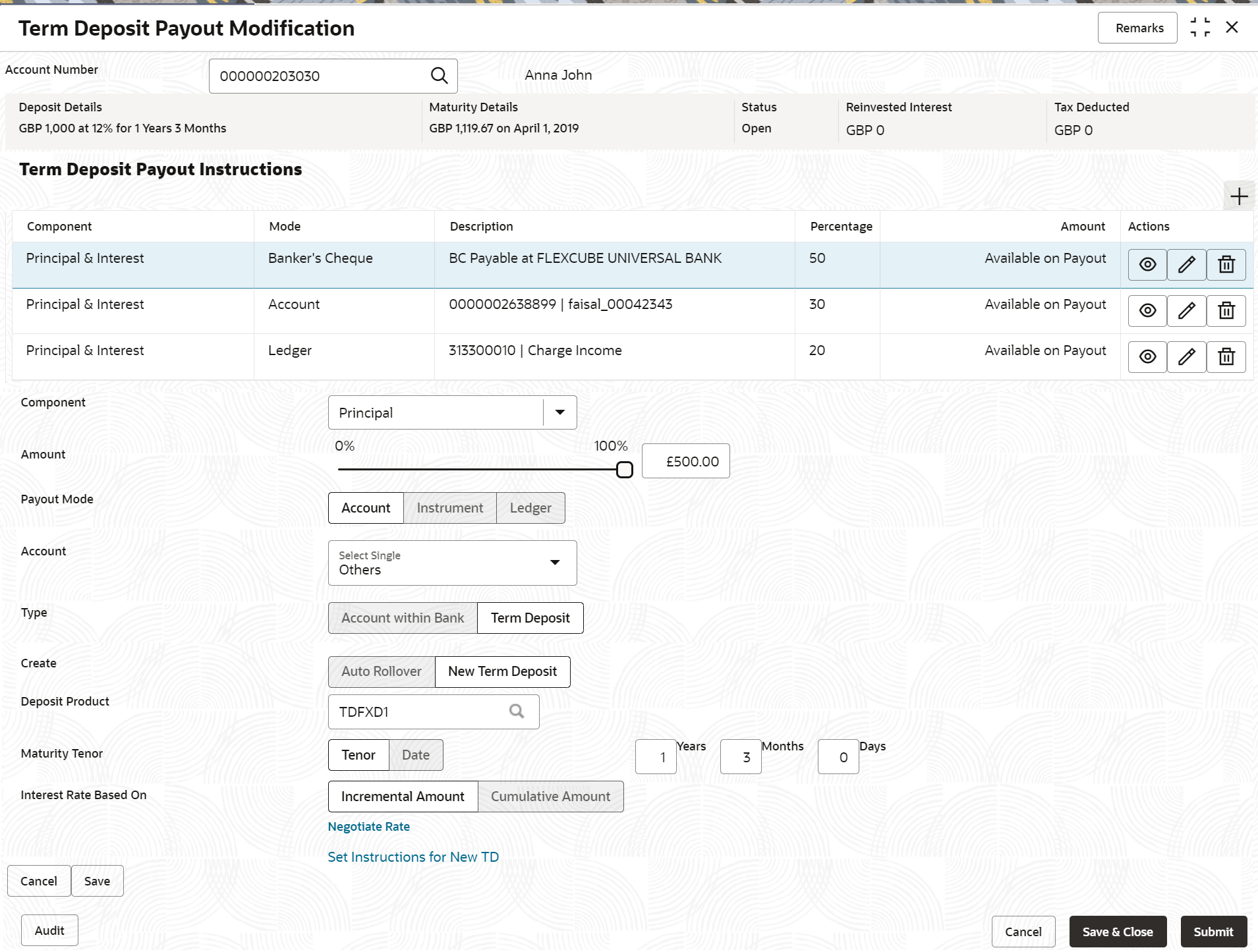Click the account number search magnifier icon
The image size is (1258, 952).
439,76
